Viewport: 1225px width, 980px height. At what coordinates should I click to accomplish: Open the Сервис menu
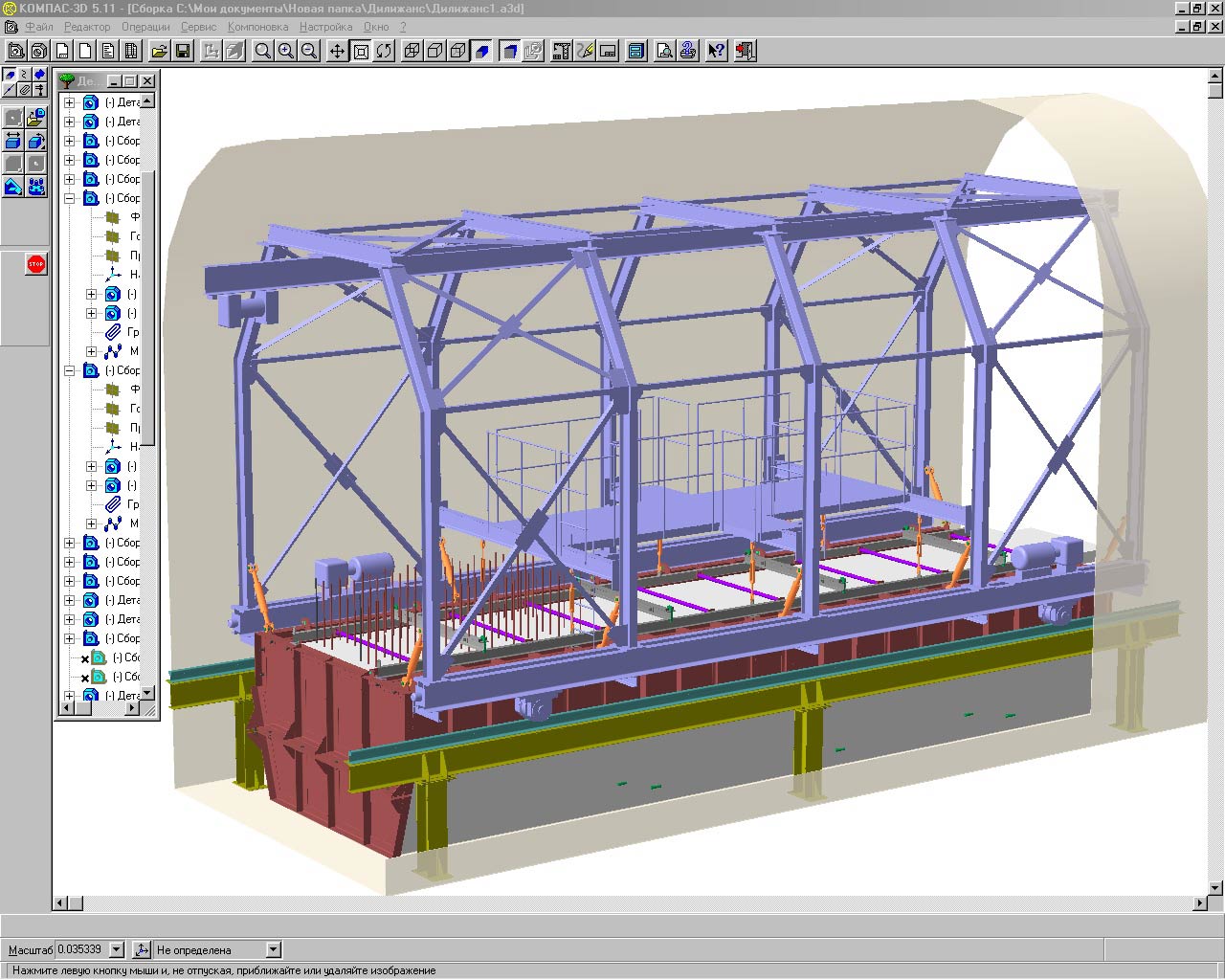point(198,27)
